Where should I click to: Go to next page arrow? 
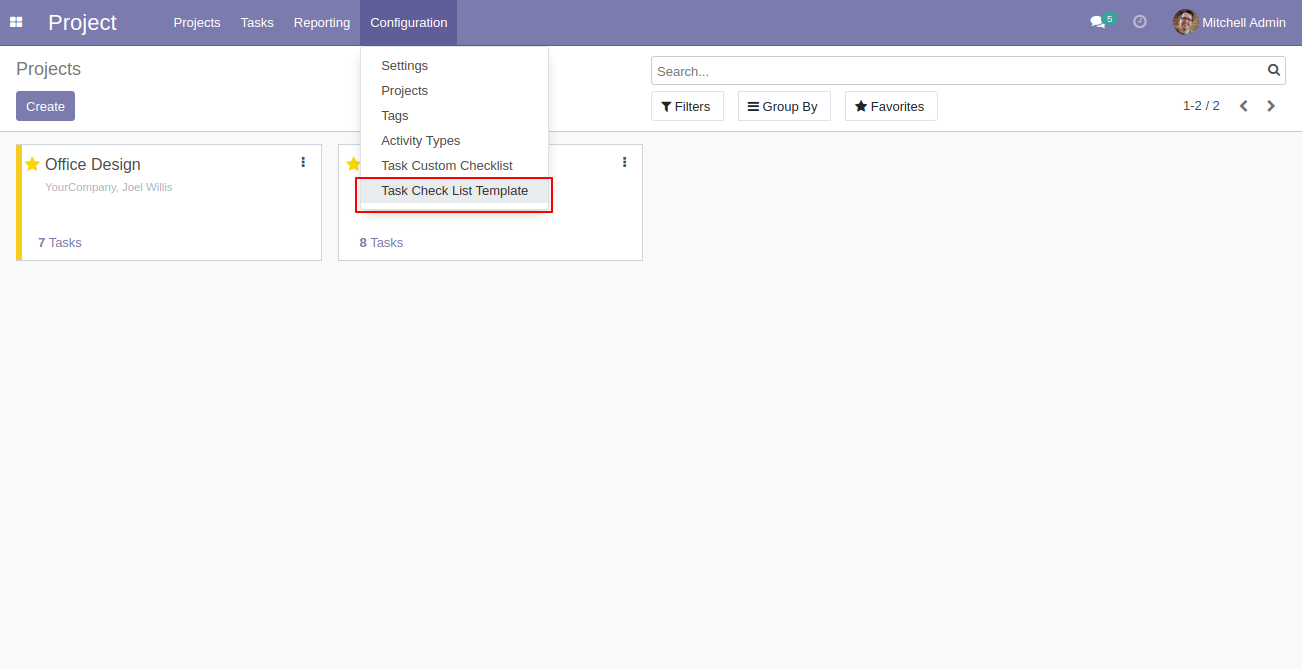[1271, 106]
